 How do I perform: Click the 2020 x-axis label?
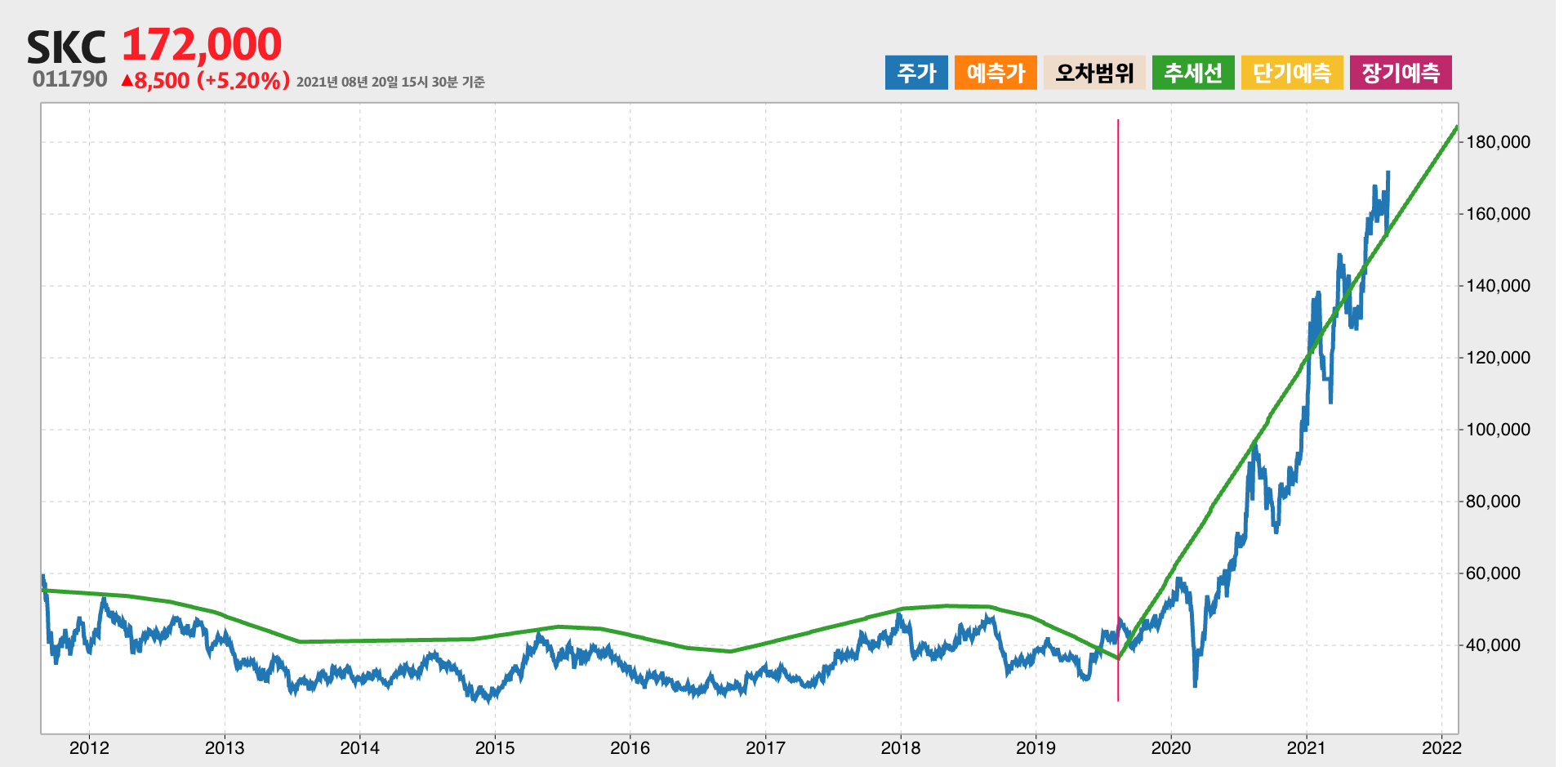point(1171,747)
